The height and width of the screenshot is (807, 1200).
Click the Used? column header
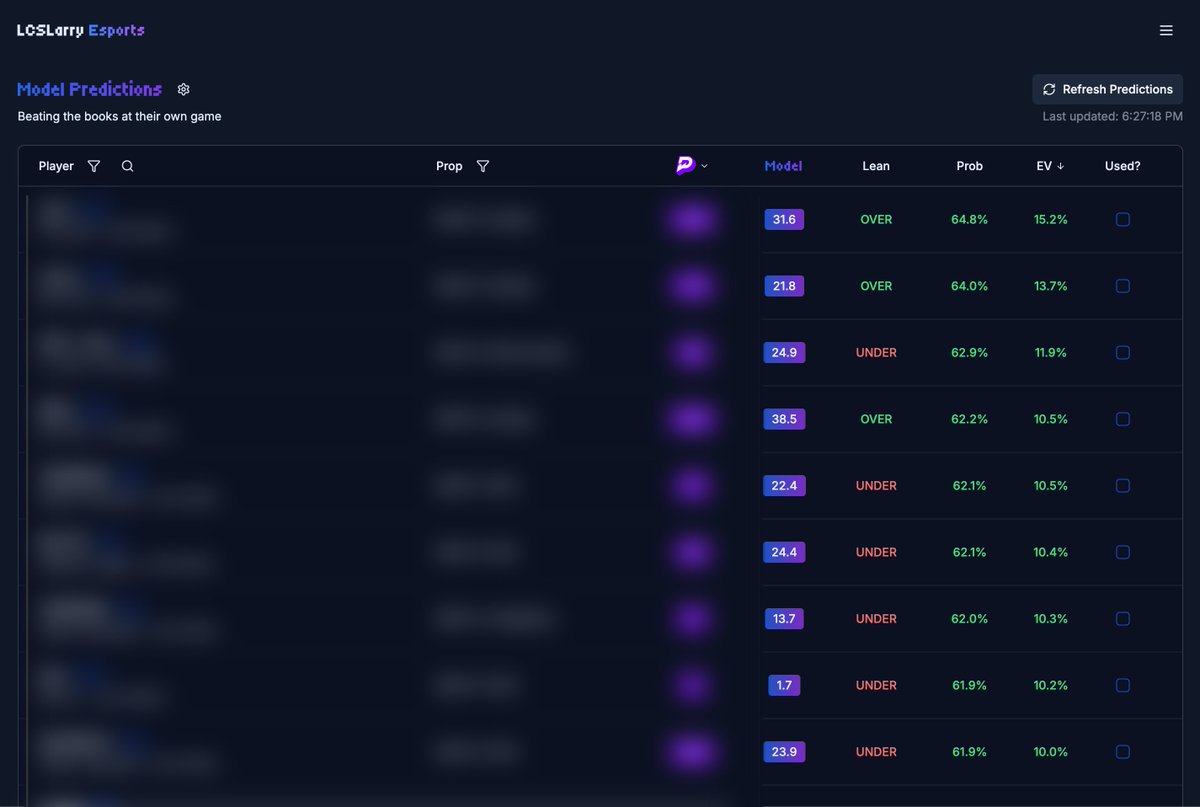tap(1122, 166)
